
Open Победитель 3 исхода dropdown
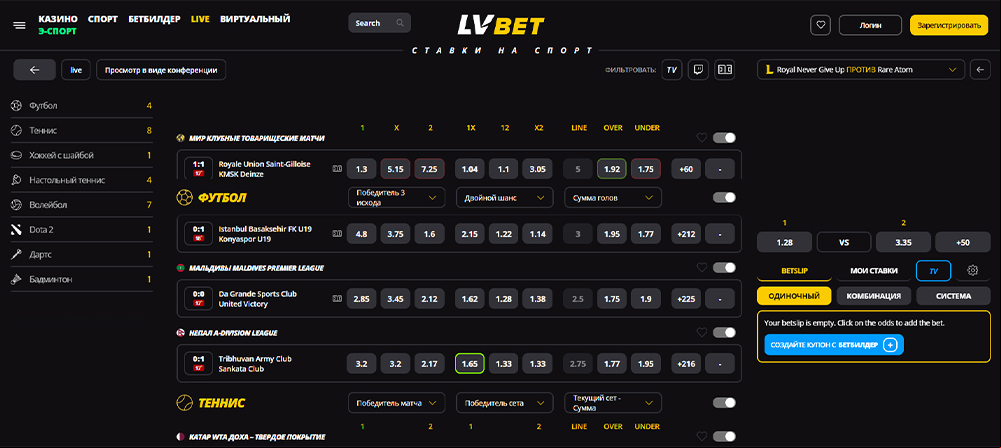tap(396, 198)
